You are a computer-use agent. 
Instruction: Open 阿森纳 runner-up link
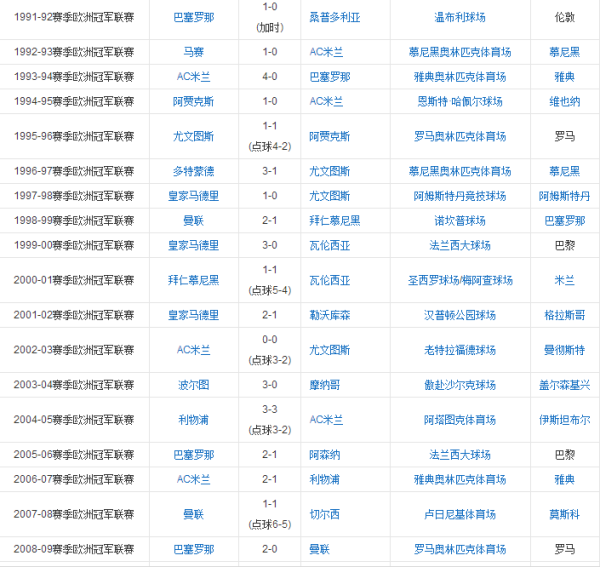click(324, 455)
